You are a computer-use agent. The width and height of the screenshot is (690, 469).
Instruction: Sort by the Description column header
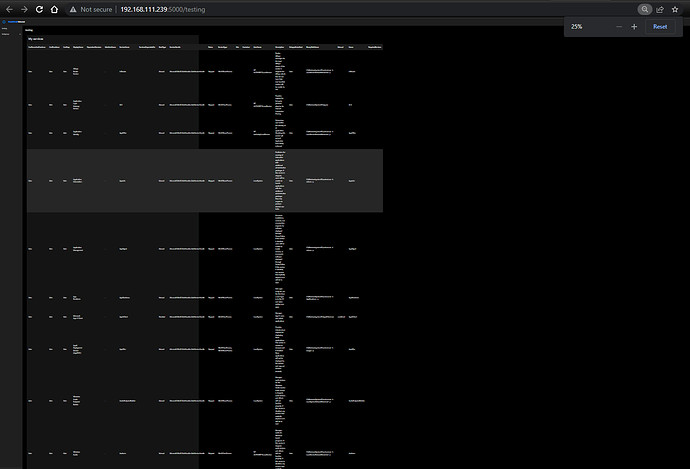tap(280, 47)
